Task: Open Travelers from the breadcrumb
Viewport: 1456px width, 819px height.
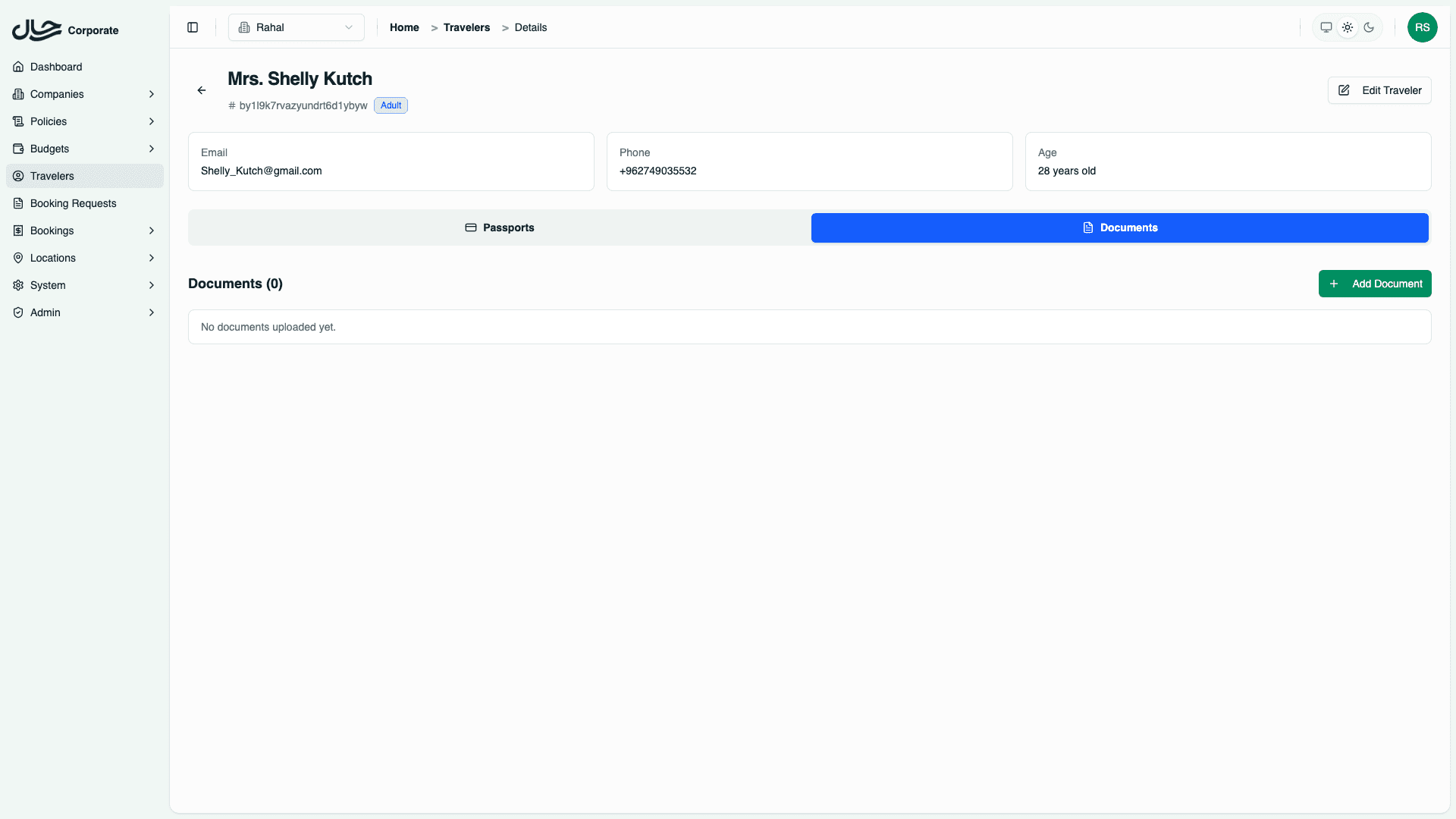Action: click(x=466, y=27)
